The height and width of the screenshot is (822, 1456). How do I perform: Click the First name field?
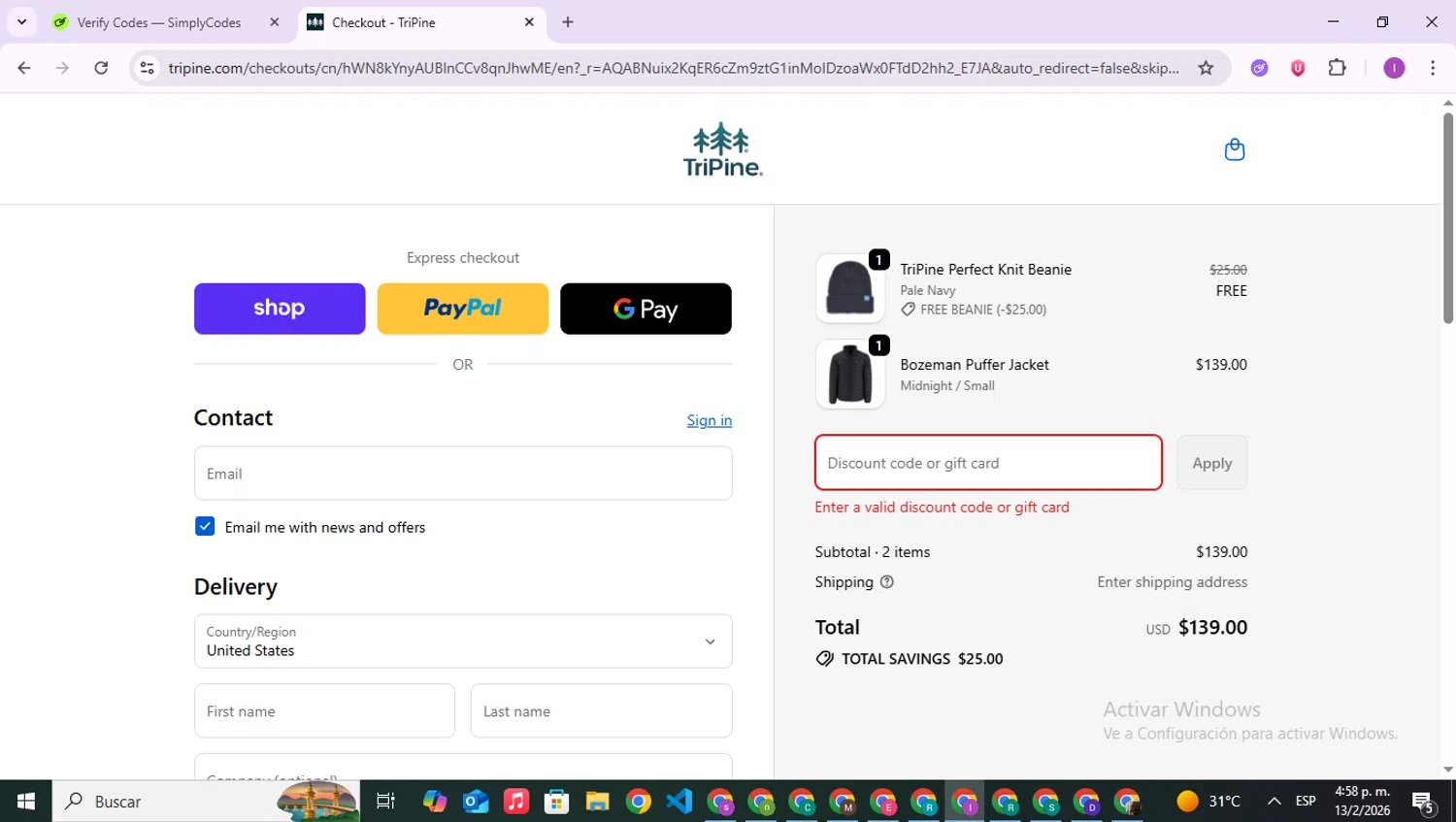(x=324, y=711)
